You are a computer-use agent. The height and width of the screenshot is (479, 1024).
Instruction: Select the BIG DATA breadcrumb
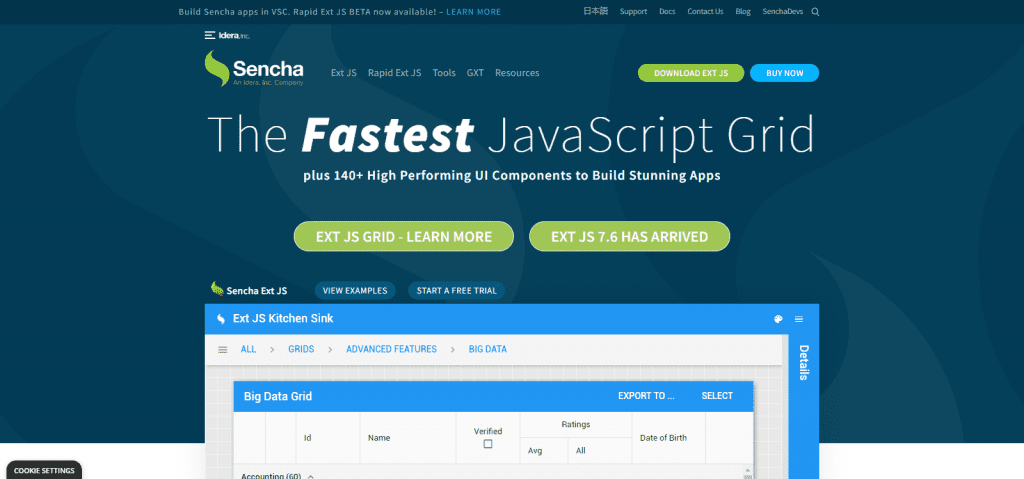point(488,350)
